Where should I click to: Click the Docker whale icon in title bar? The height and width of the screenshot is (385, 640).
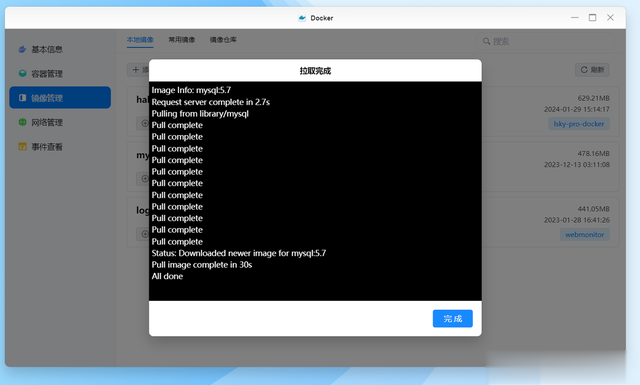point(302,18)
